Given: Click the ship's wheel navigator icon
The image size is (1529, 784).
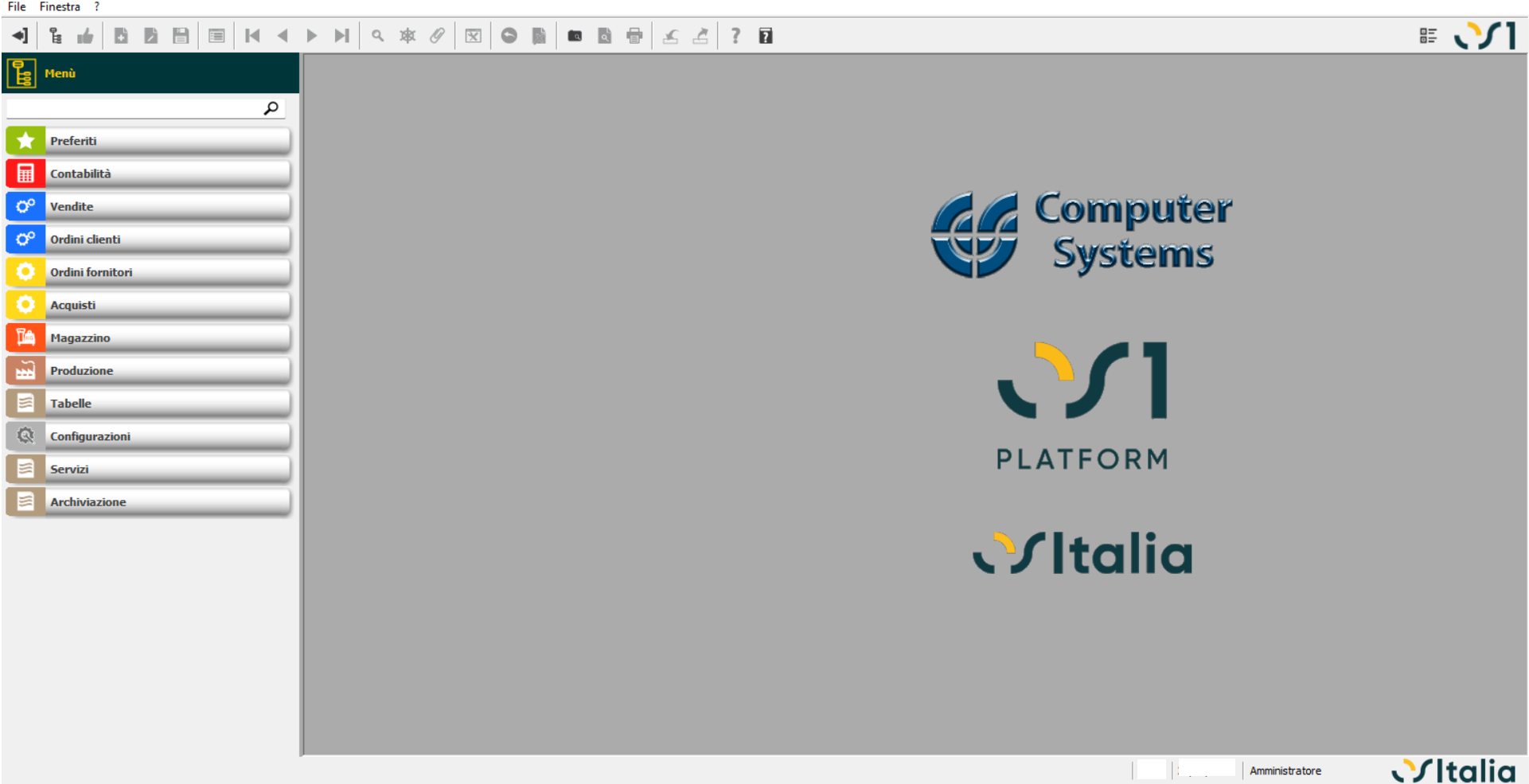Looking at the screenshot, I should (408, 36).
